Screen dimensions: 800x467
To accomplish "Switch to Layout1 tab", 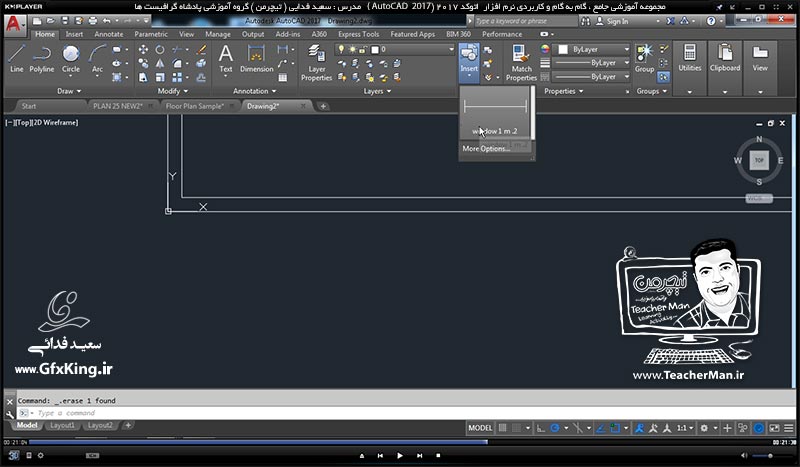I will click(62, 425).
